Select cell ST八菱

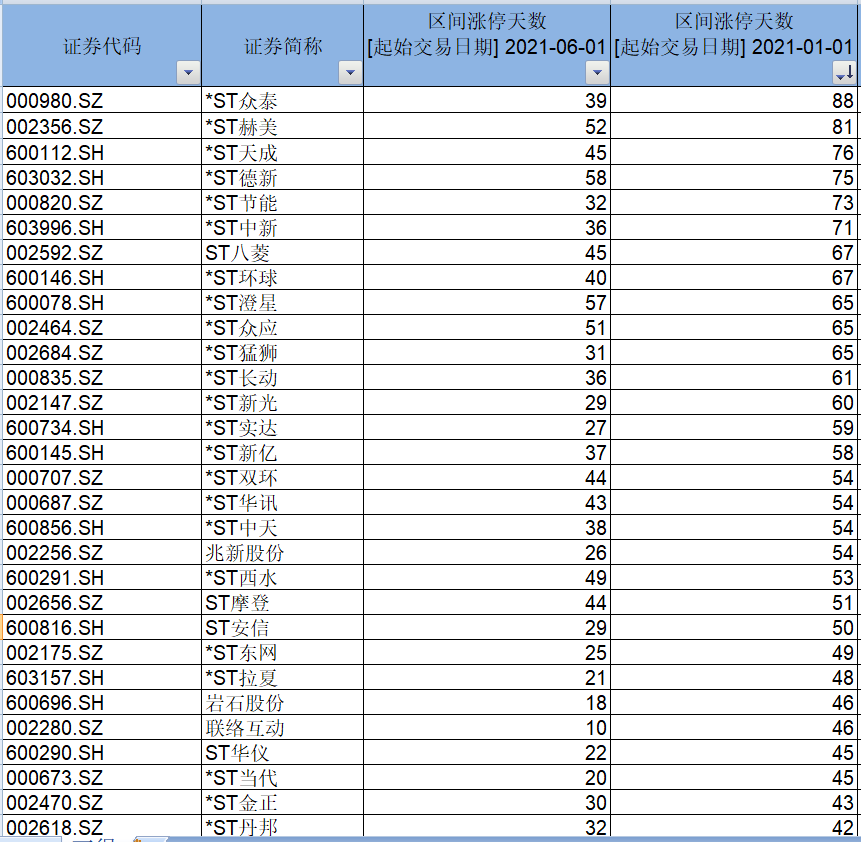tap(283, 252)
